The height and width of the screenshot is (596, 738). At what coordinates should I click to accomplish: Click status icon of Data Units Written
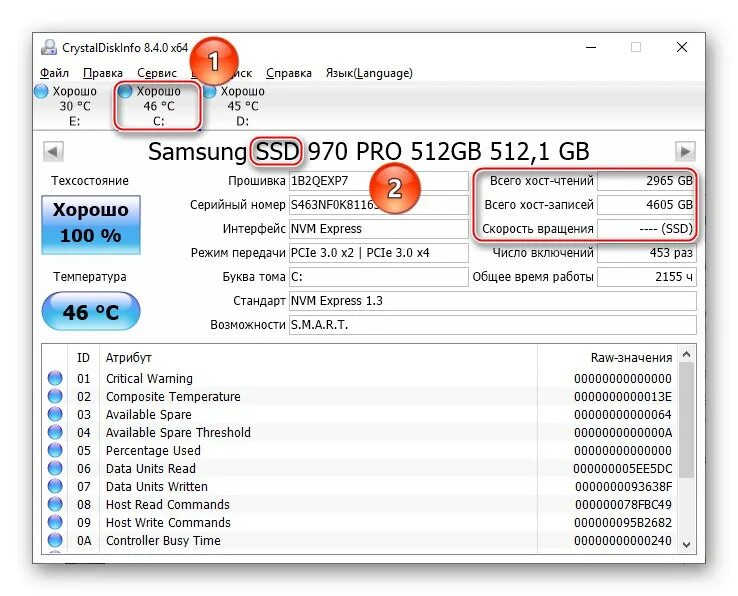[56, 486]
